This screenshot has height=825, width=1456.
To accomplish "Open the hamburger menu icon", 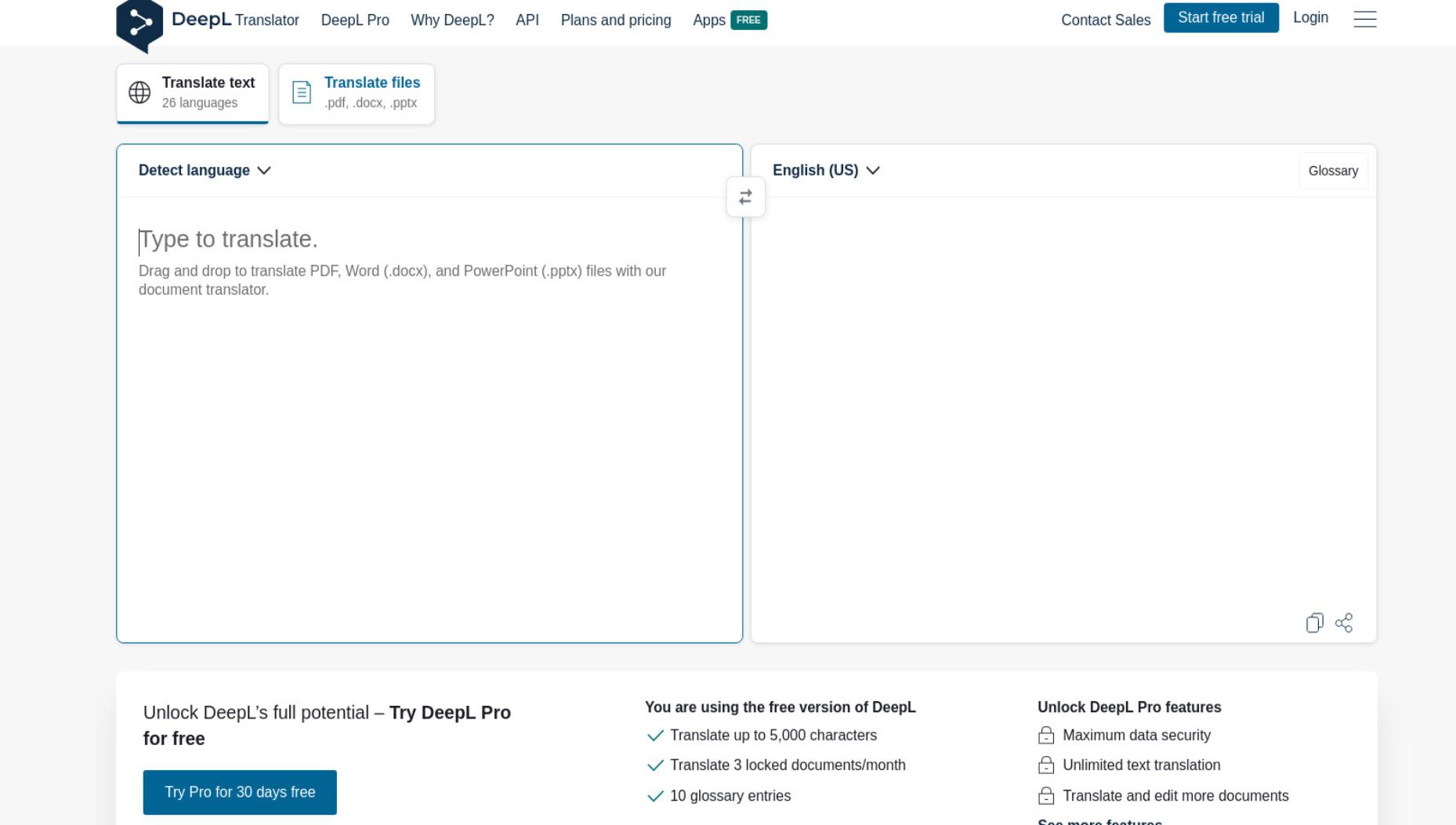I will pos(1364,19).
